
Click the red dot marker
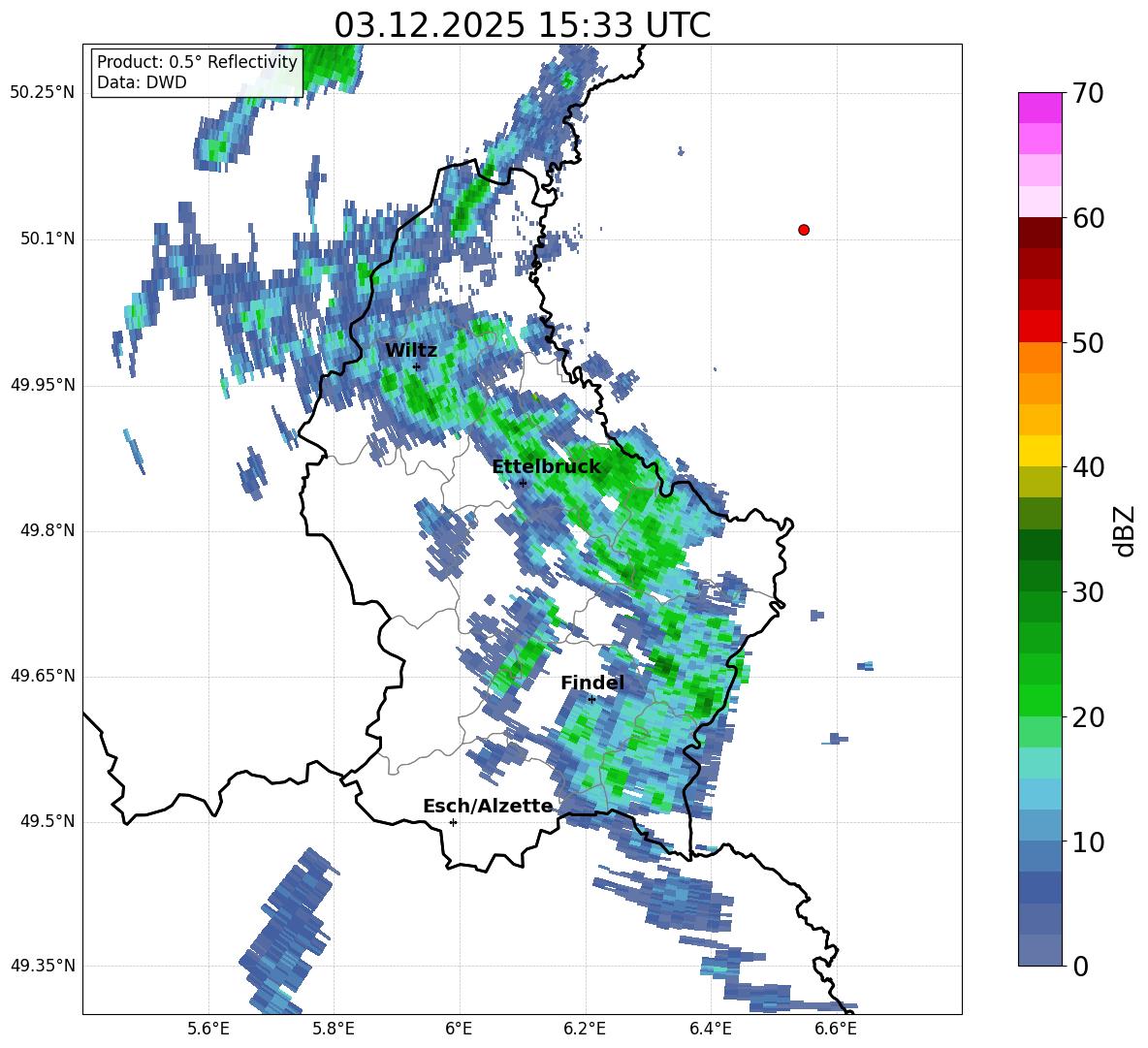pos(803,230)
